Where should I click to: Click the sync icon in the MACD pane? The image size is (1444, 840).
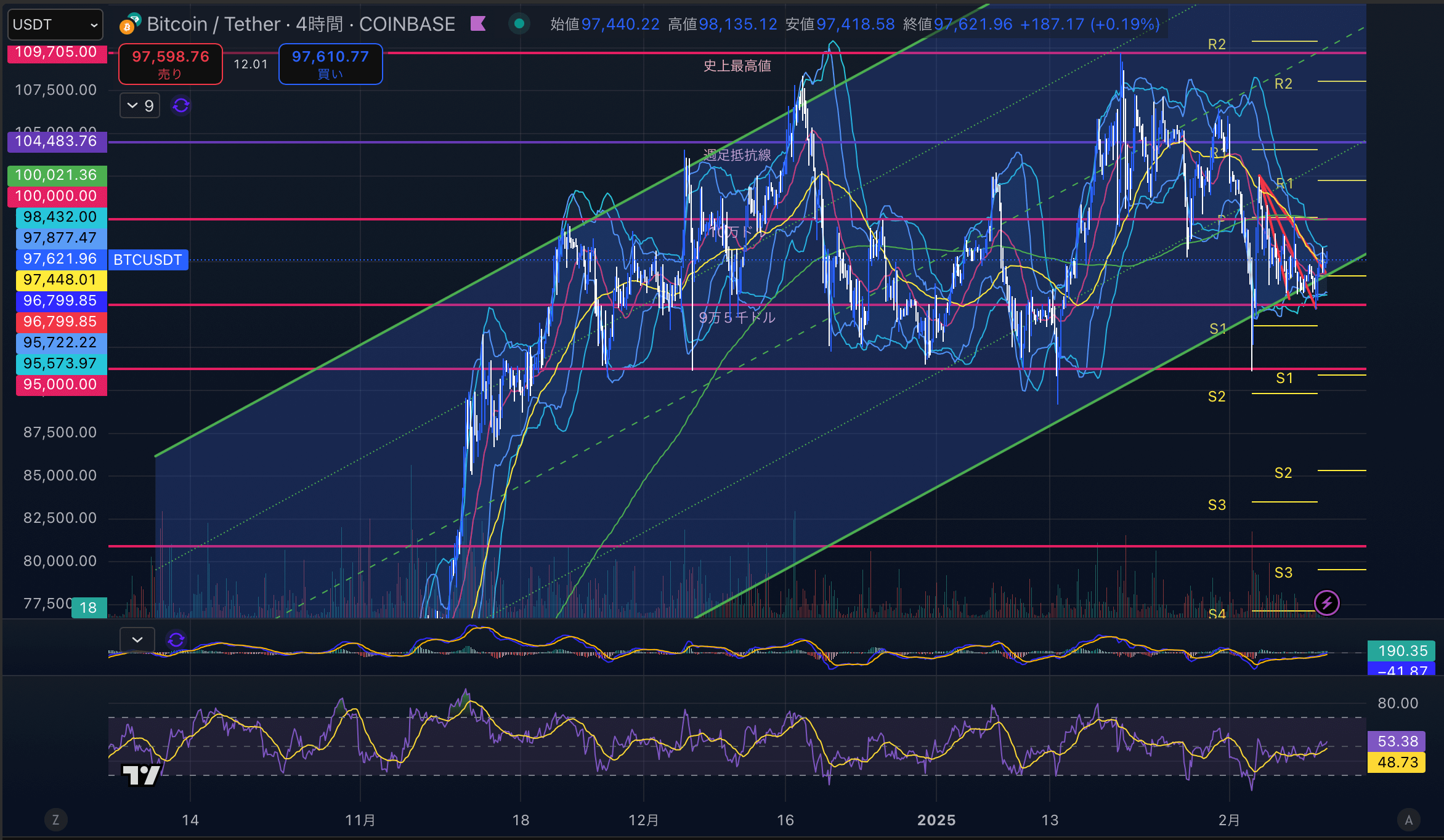coord(176,640)
